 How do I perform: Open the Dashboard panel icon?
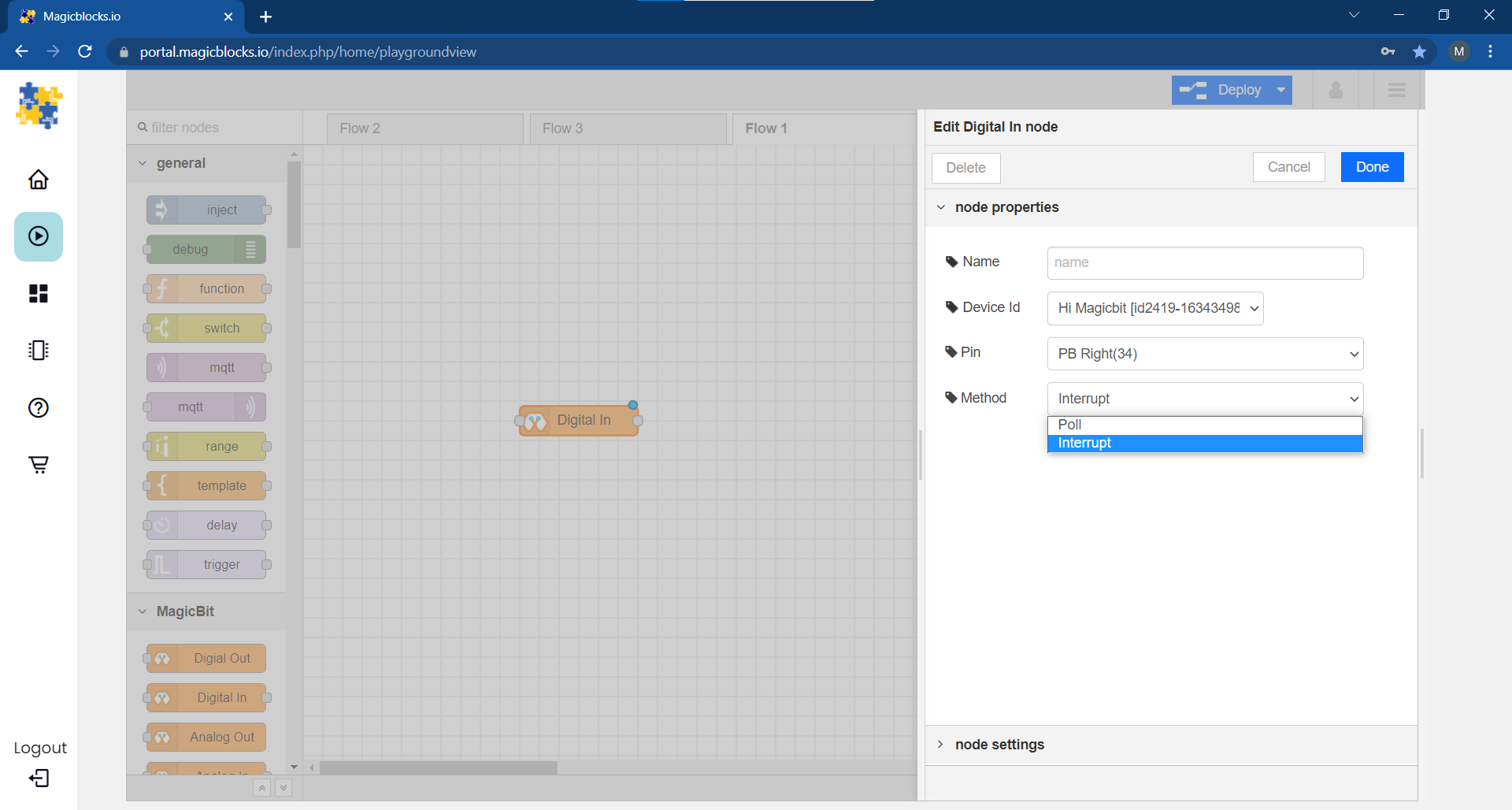pos(37,293)
